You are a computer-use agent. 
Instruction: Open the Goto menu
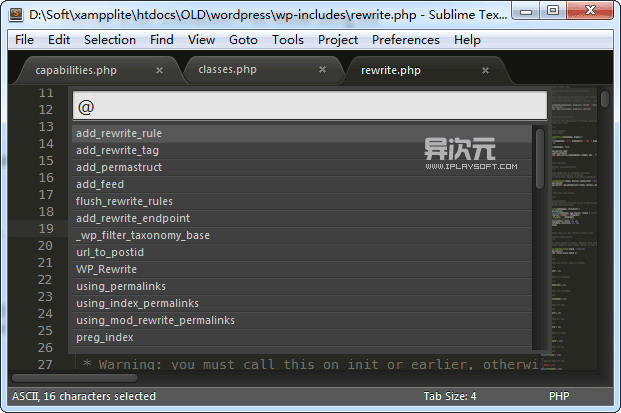(x=243, y=40)
